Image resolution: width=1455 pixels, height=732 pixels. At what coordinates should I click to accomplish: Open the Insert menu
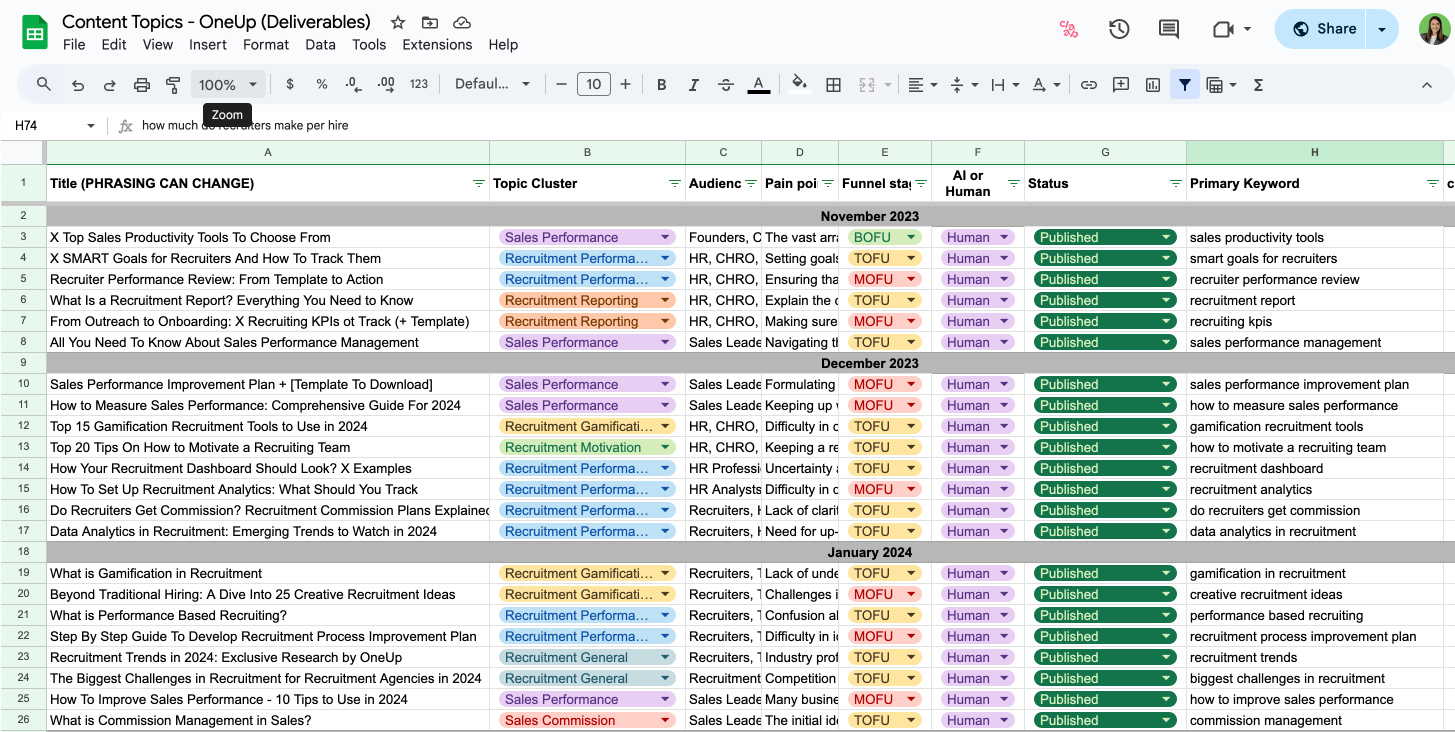[x=208, y=45]
